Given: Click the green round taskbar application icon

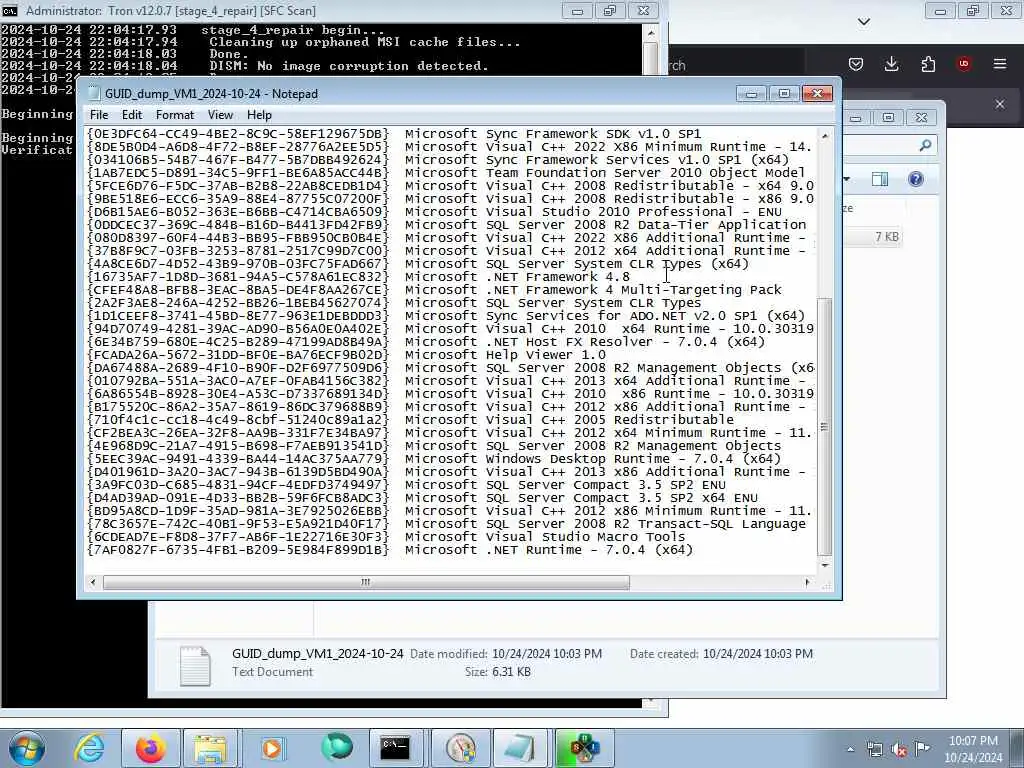Looking at the screenshot, I should pos(337,747).
